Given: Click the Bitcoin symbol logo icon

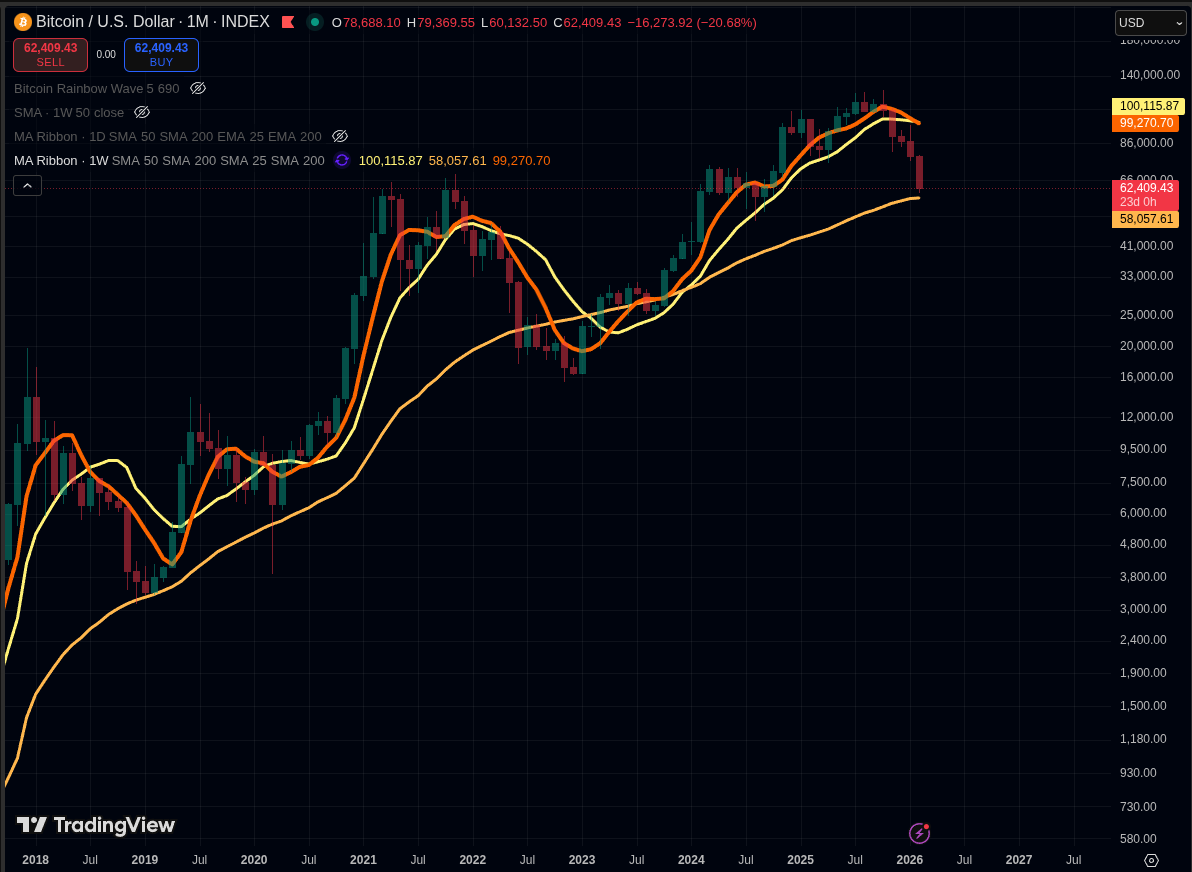Looking at the screenshot, I should coord(23,22).
